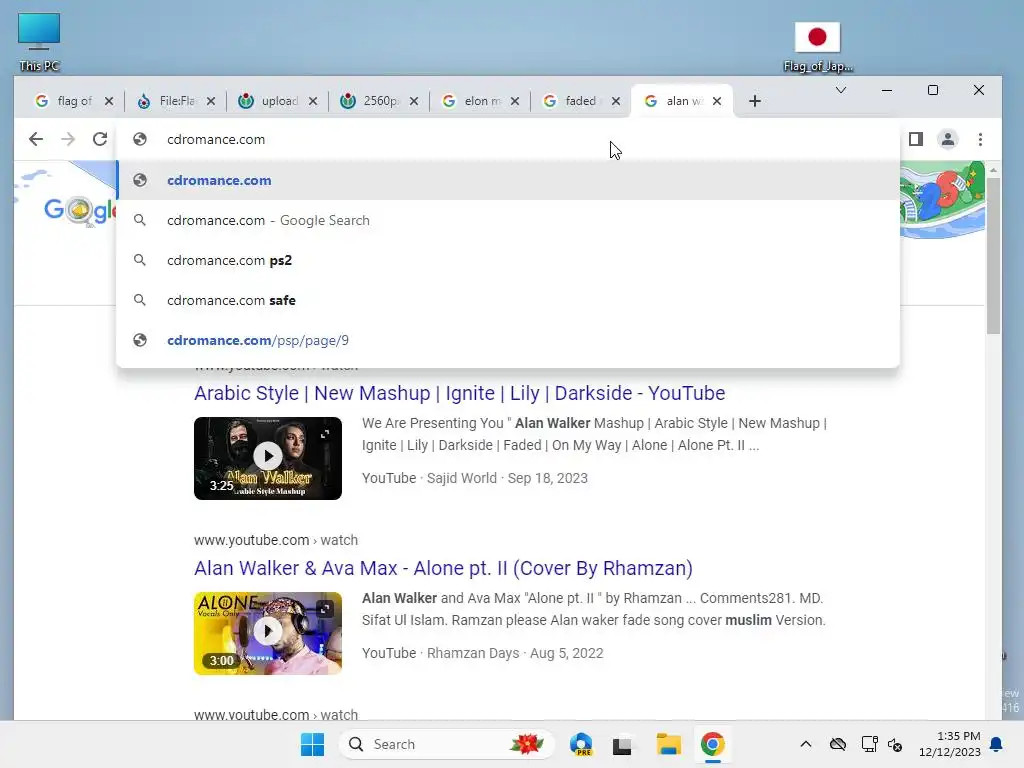
Task: Click the forward navigation arrow
Action: tap(68, 139)
